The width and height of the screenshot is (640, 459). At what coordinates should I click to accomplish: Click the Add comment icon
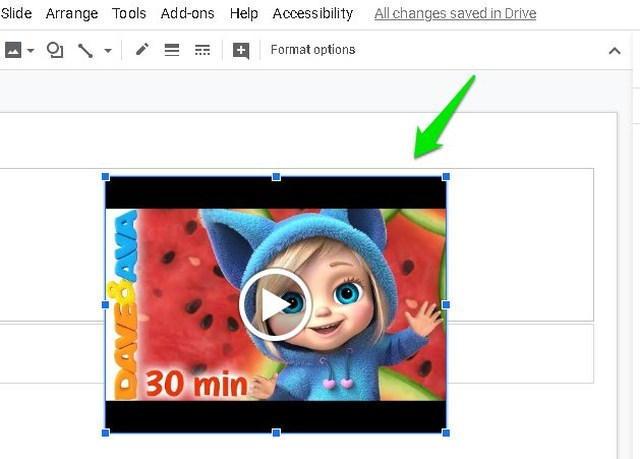click(241, 51)
